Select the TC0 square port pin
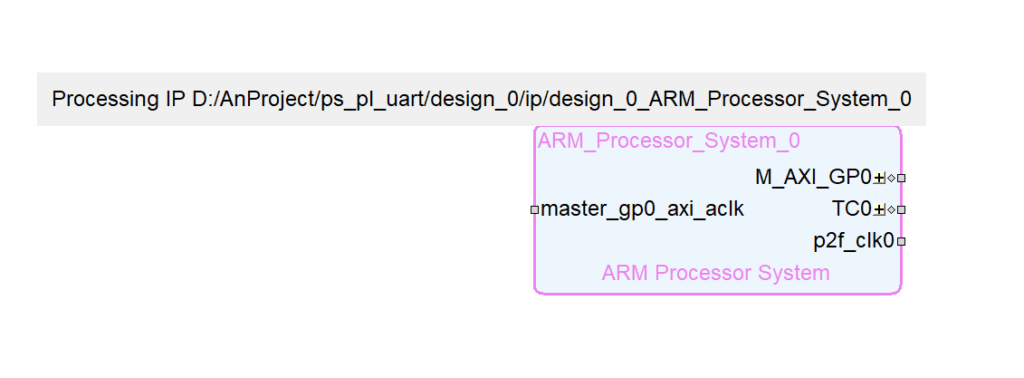This screenshot has height=378, width=1024. [901, 210]
